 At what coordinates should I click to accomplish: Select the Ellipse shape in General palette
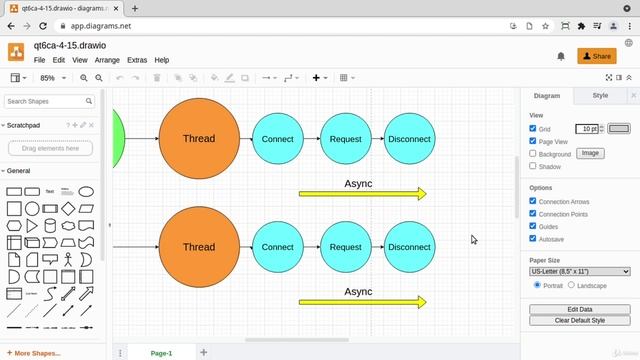(x=86, y=191)
